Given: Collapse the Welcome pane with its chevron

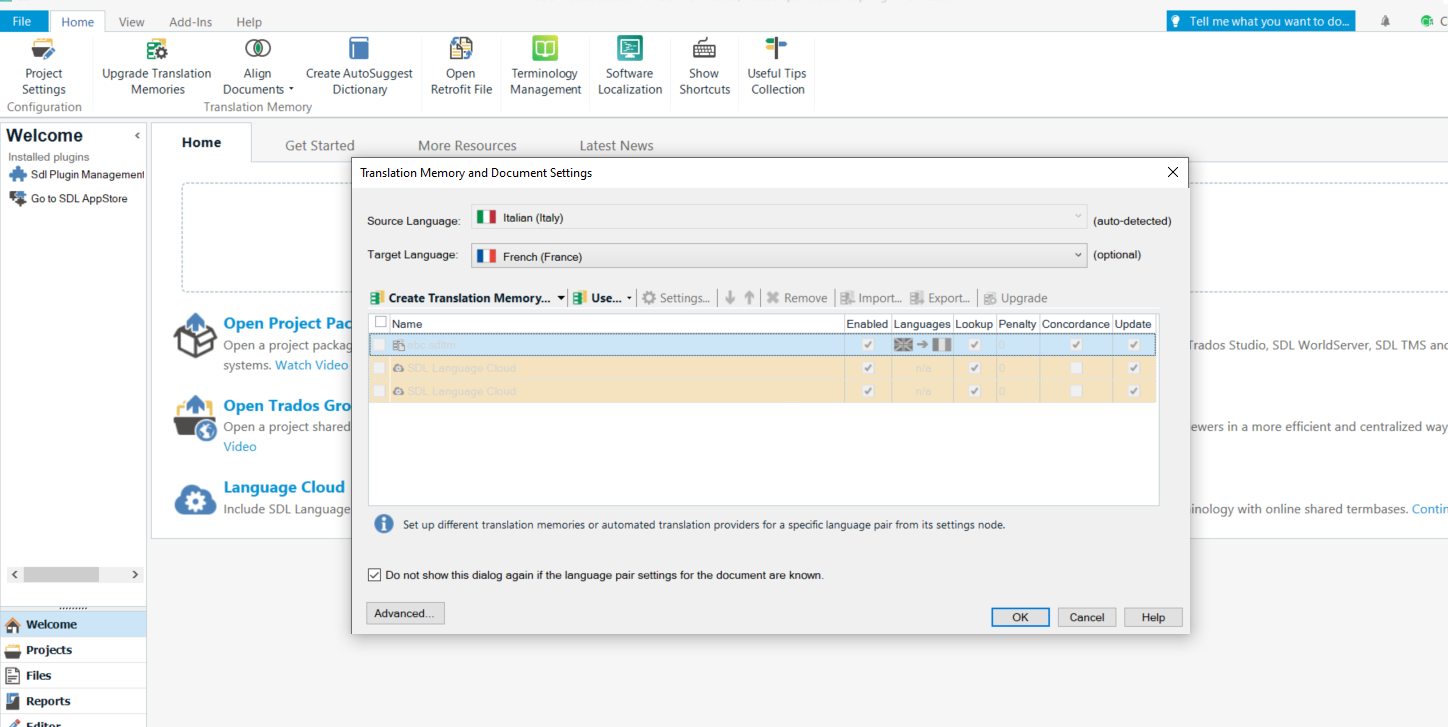Looking at the screenshot, I should (137, 136).
